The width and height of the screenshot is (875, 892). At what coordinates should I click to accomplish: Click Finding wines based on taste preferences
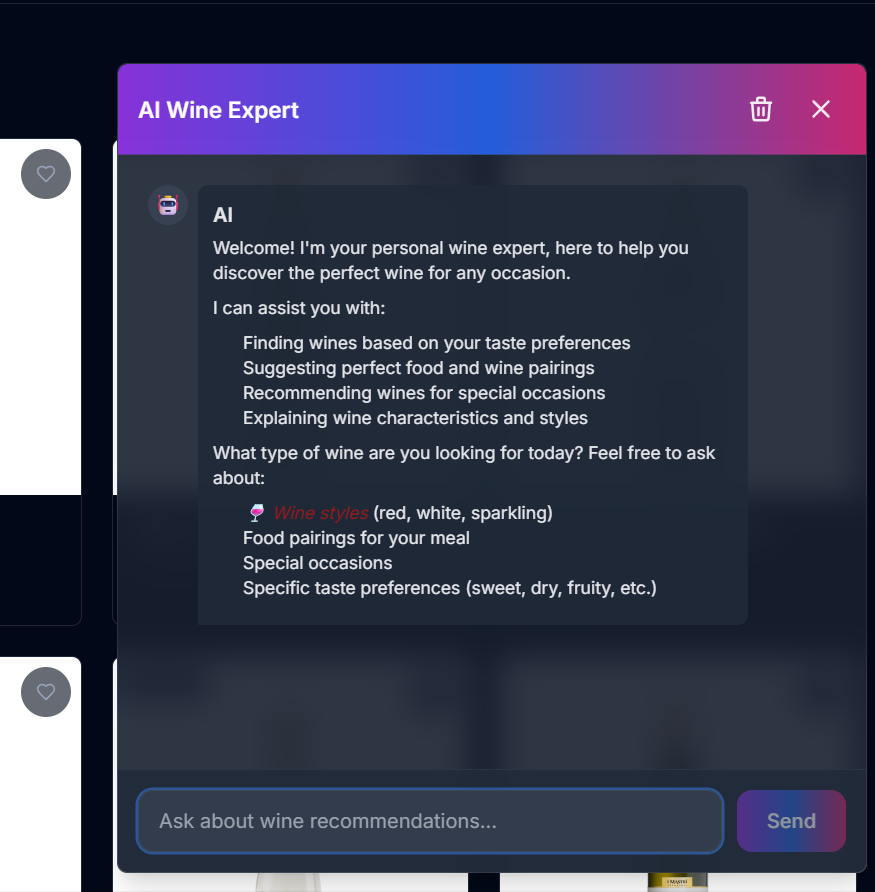tap(436, 343)
